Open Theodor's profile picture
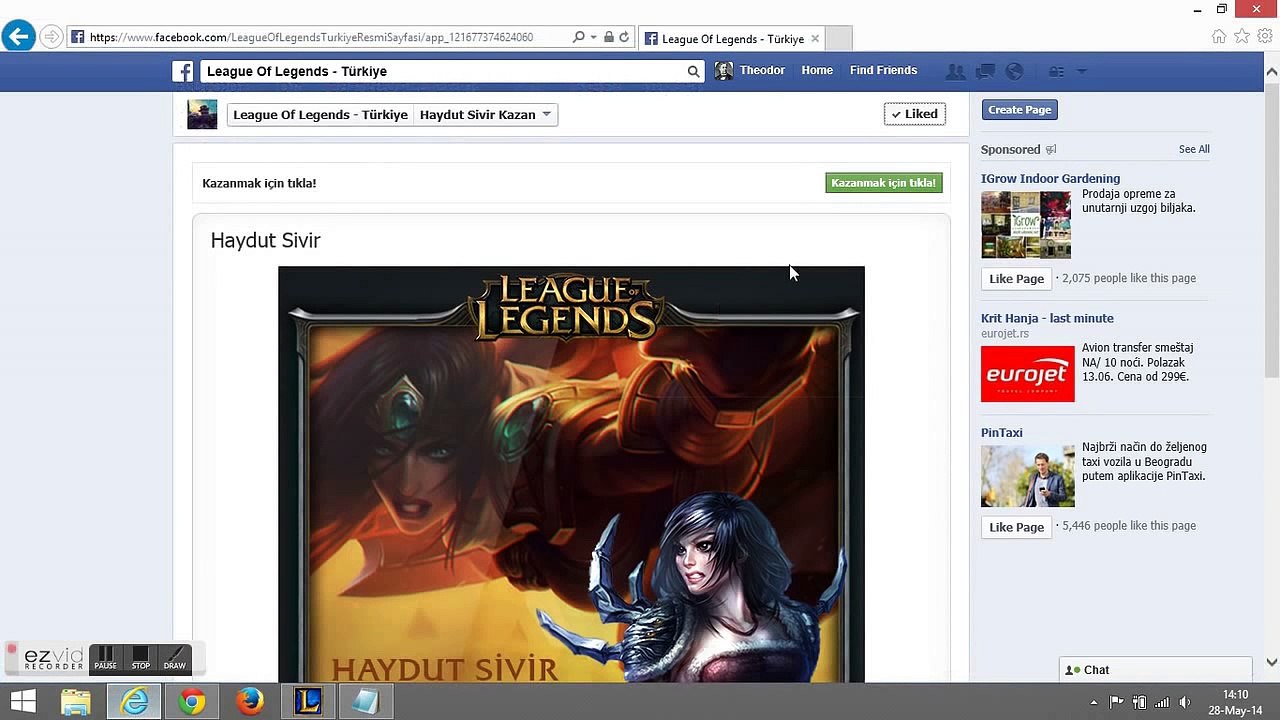Viewport: 1280px width, 720px height. [724, 71]
